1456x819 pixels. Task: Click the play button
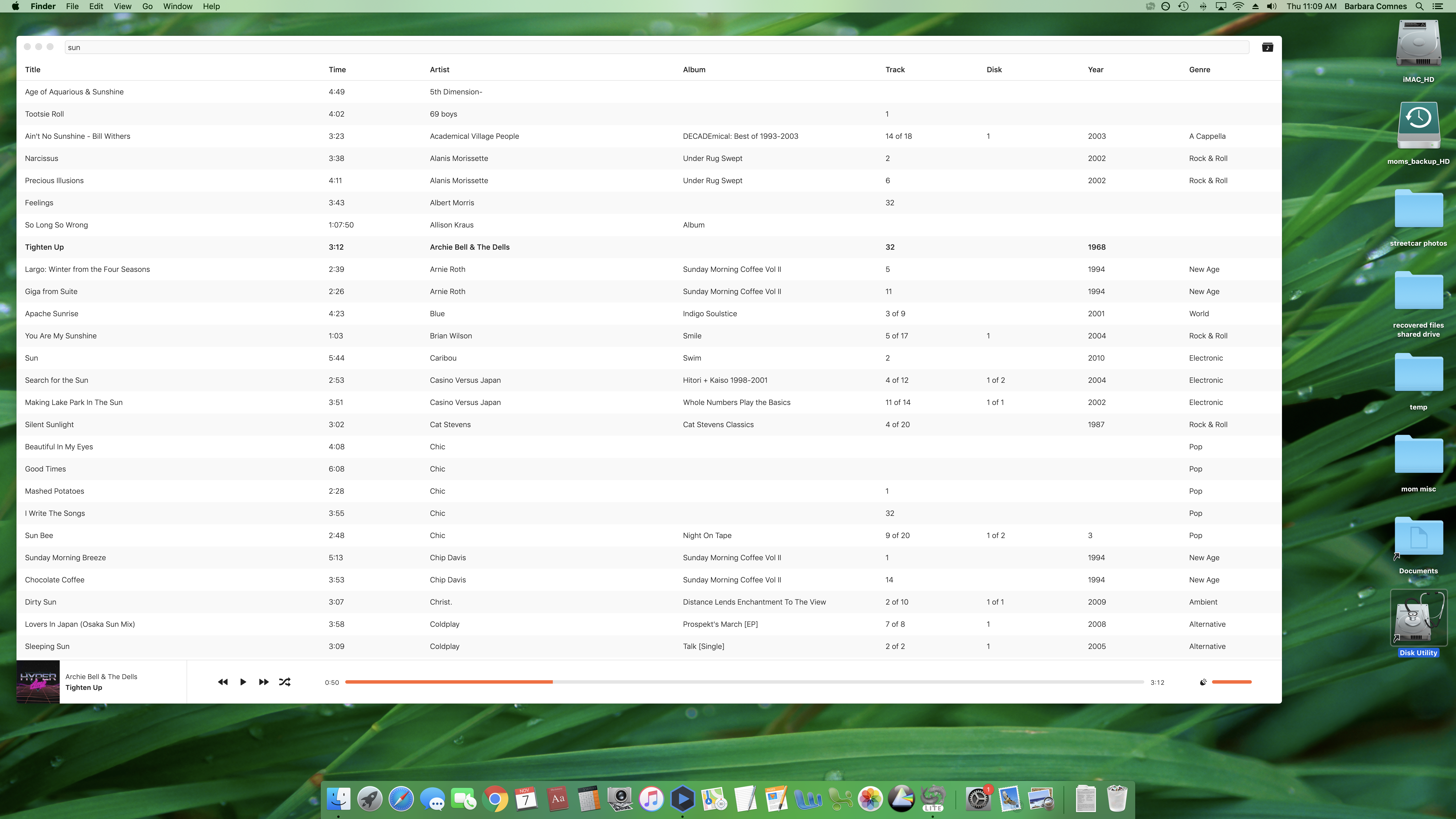coord(243,682)
